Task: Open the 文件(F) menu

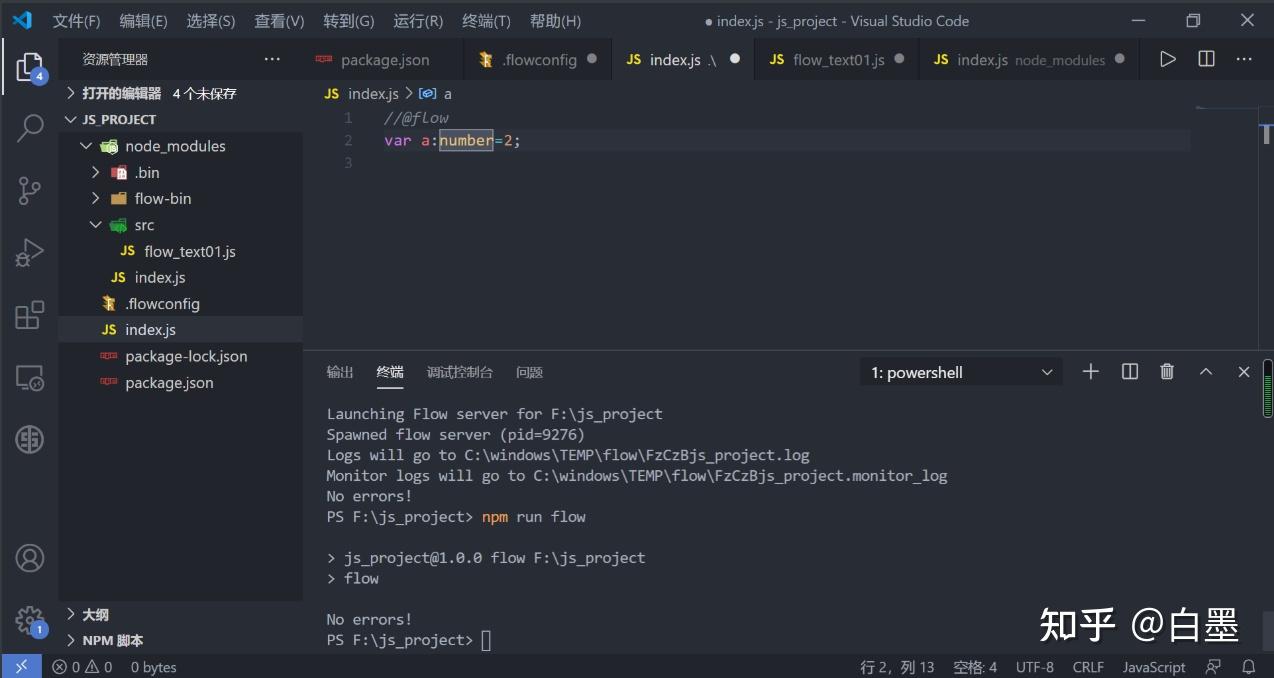Action: (x=76, y=21)
